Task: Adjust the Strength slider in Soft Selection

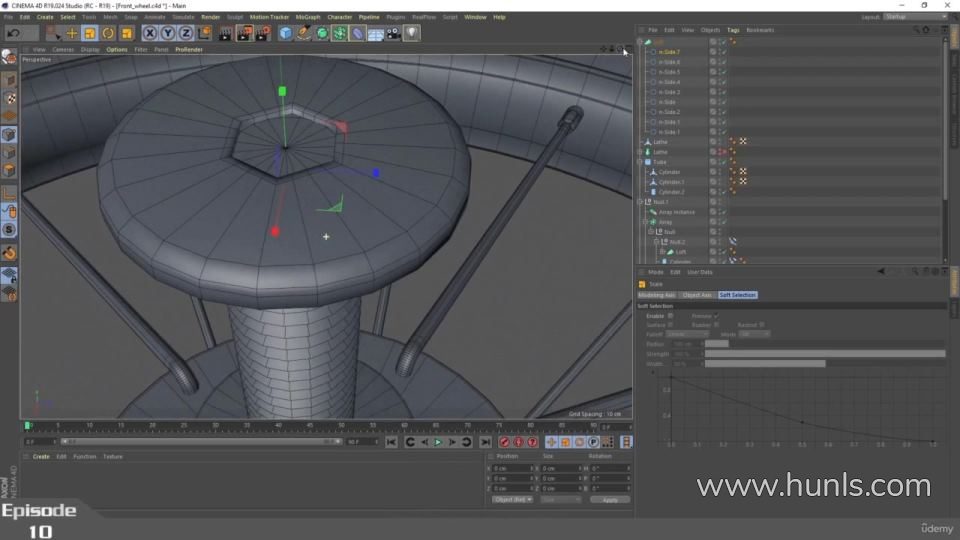Action: click(x=824, y=353)
